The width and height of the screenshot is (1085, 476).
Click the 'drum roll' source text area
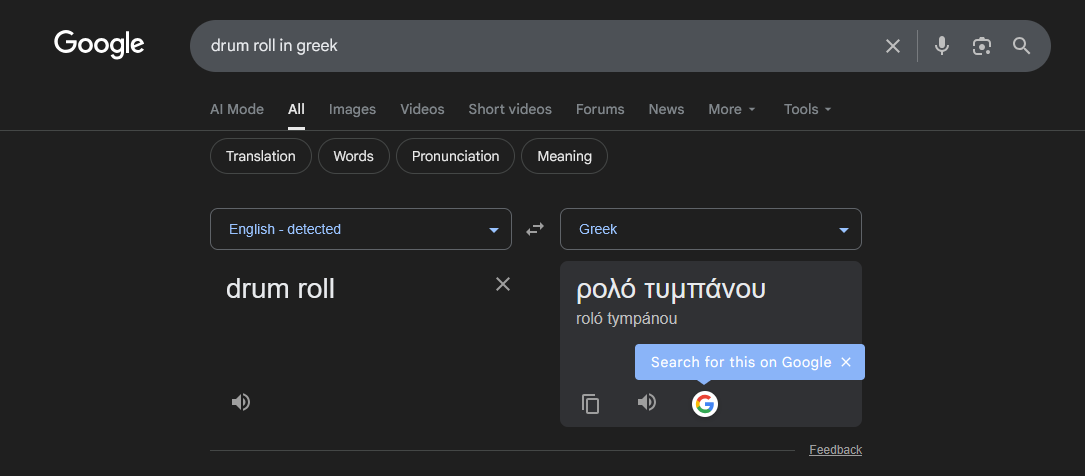(280, 289)
